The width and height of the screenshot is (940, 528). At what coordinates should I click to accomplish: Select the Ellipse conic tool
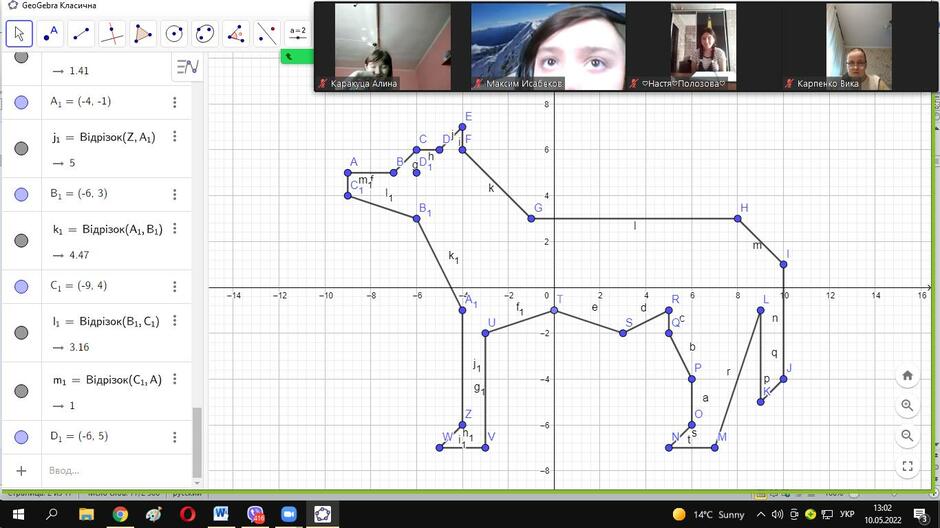204,34
